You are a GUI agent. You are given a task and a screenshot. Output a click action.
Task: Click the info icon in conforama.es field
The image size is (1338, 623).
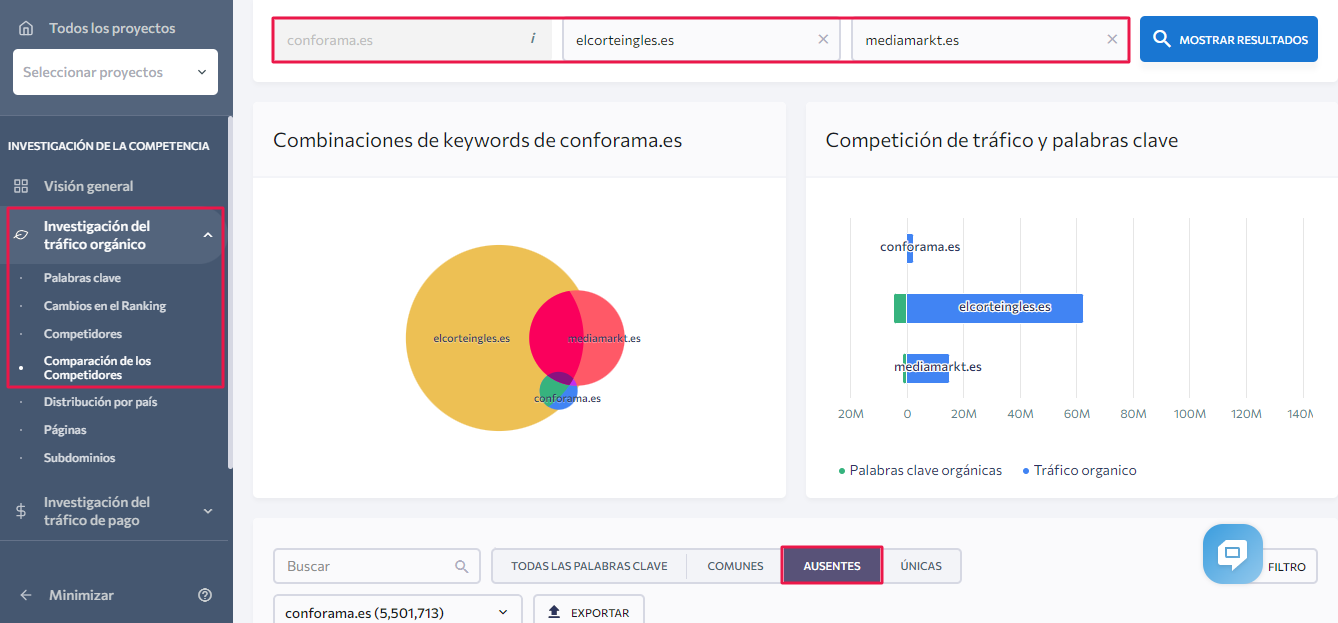(x=532, y=39)
